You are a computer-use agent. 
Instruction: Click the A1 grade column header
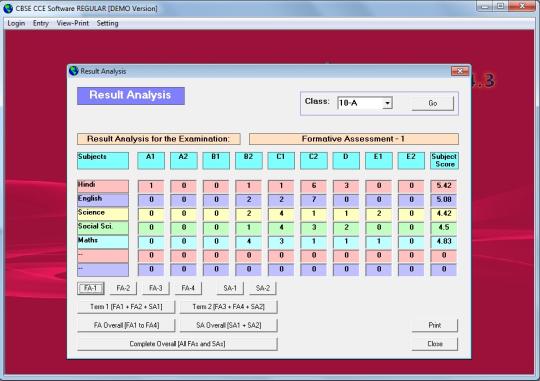coord(151,161)
